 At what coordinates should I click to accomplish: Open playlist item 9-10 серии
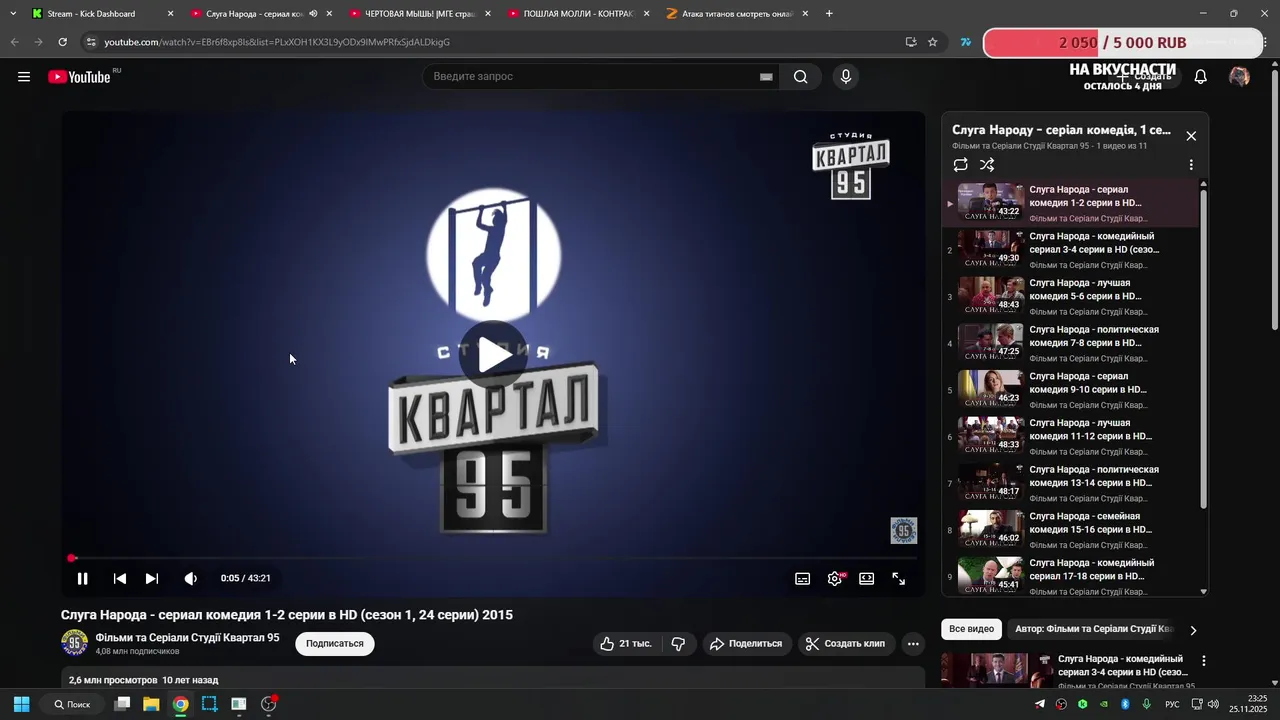point(1070,390)
